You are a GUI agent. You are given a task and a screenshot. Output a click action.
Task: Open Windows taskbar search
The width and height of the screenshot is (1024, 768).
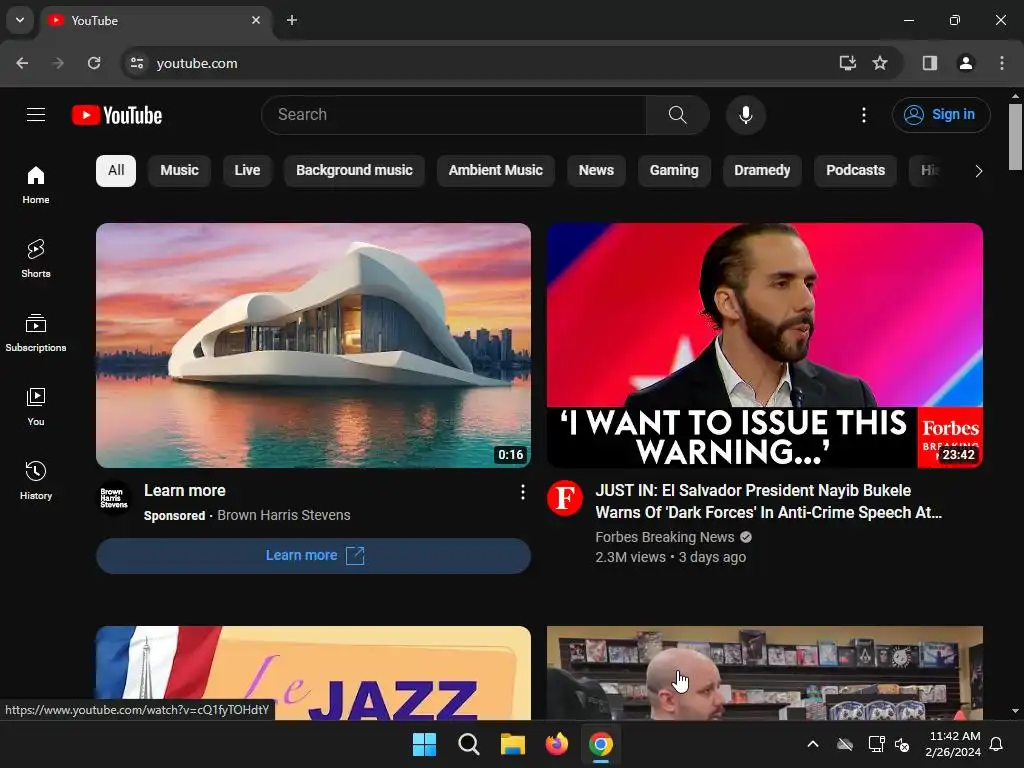(x=468, y=744)
